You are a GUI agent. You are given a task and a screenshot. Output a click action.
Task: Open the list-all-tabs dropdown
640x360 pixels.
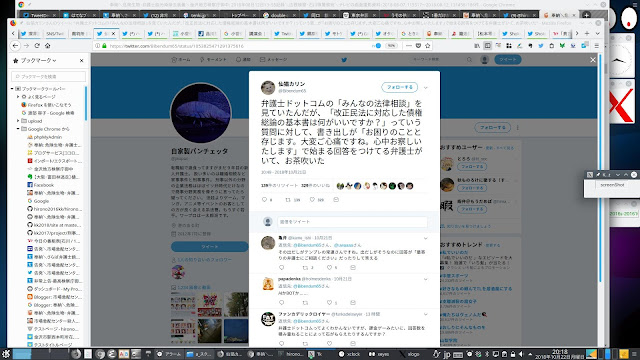[x=598, y=33]
